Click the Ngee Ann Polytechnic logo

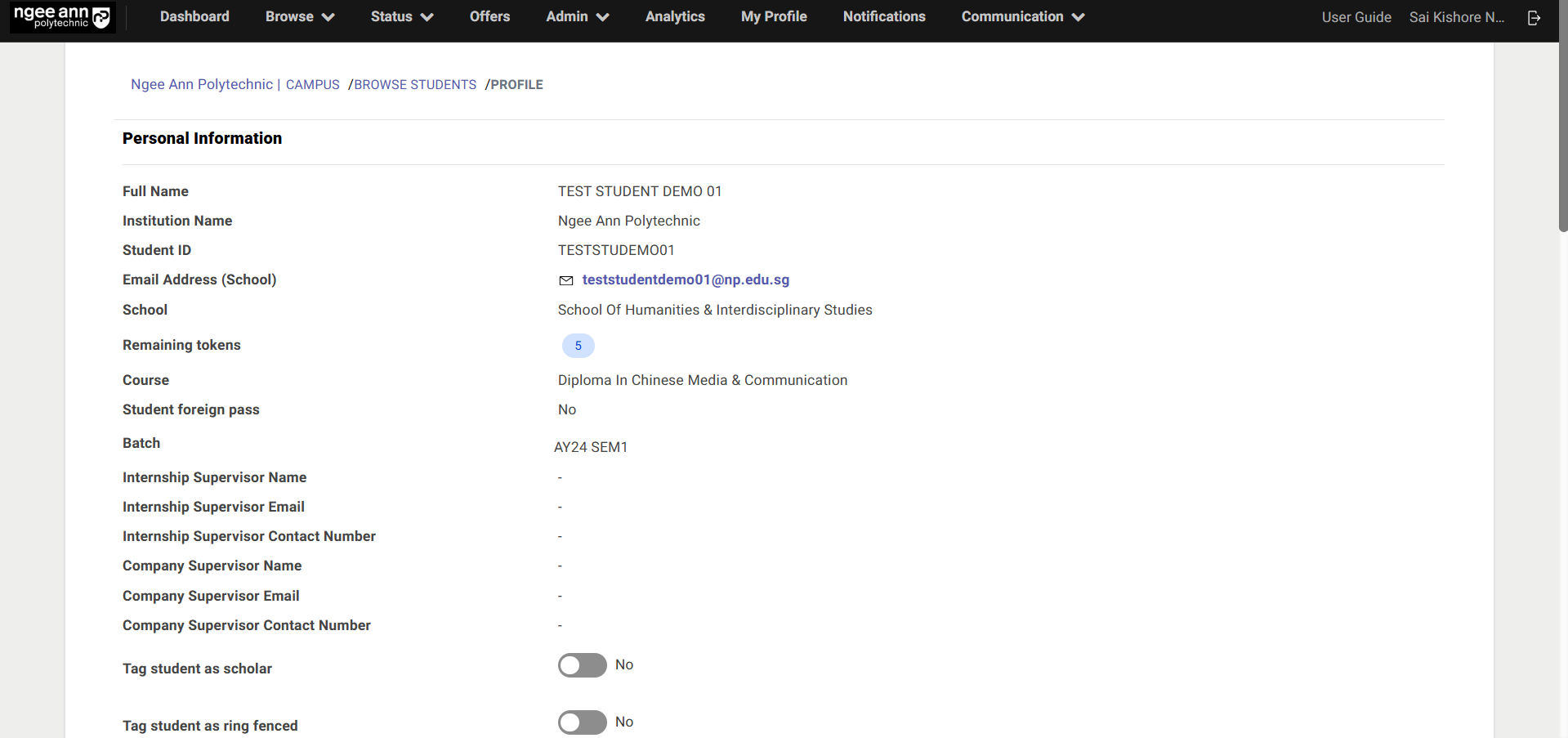pos(62,17)
